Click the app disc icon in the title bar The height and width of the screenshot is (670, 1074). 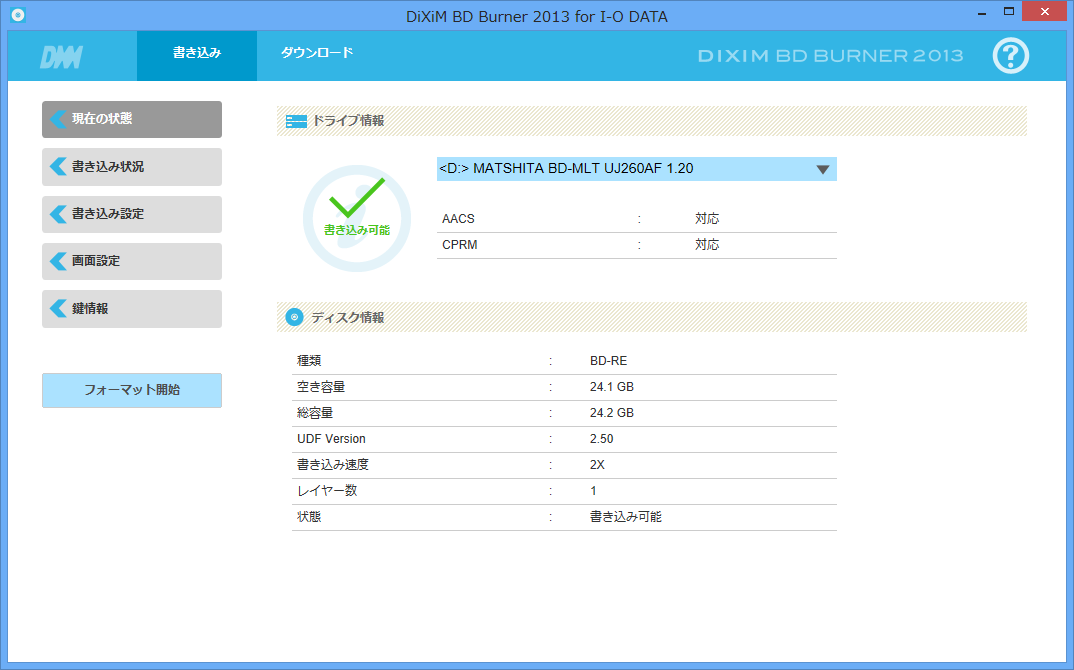pos(18,14)
